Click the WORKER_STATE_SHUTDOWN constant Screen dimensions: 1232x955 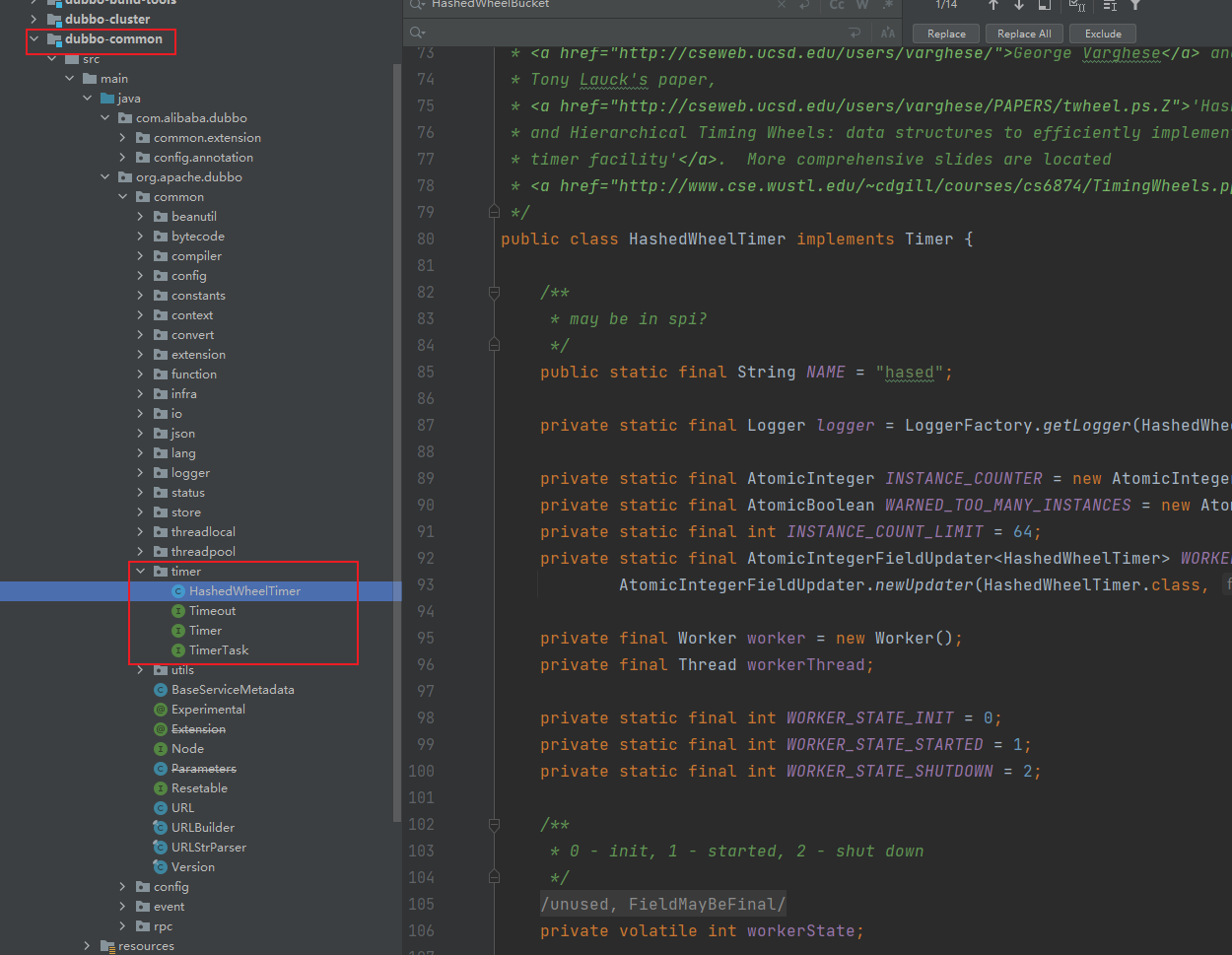tap(890, 771)
